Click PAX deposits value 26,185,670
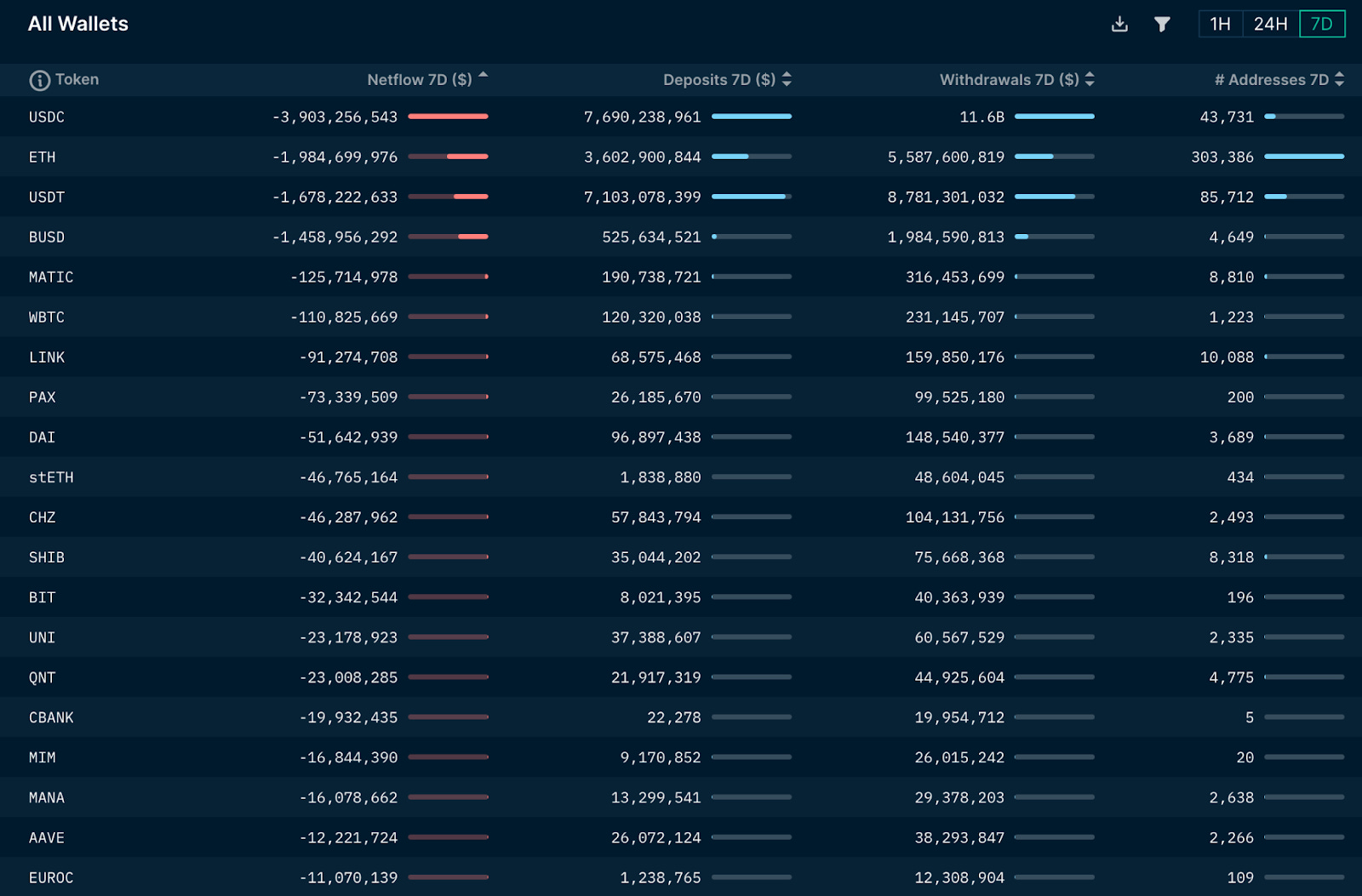The width and height of the screenshot is (1362, 896). coord(655,397)
